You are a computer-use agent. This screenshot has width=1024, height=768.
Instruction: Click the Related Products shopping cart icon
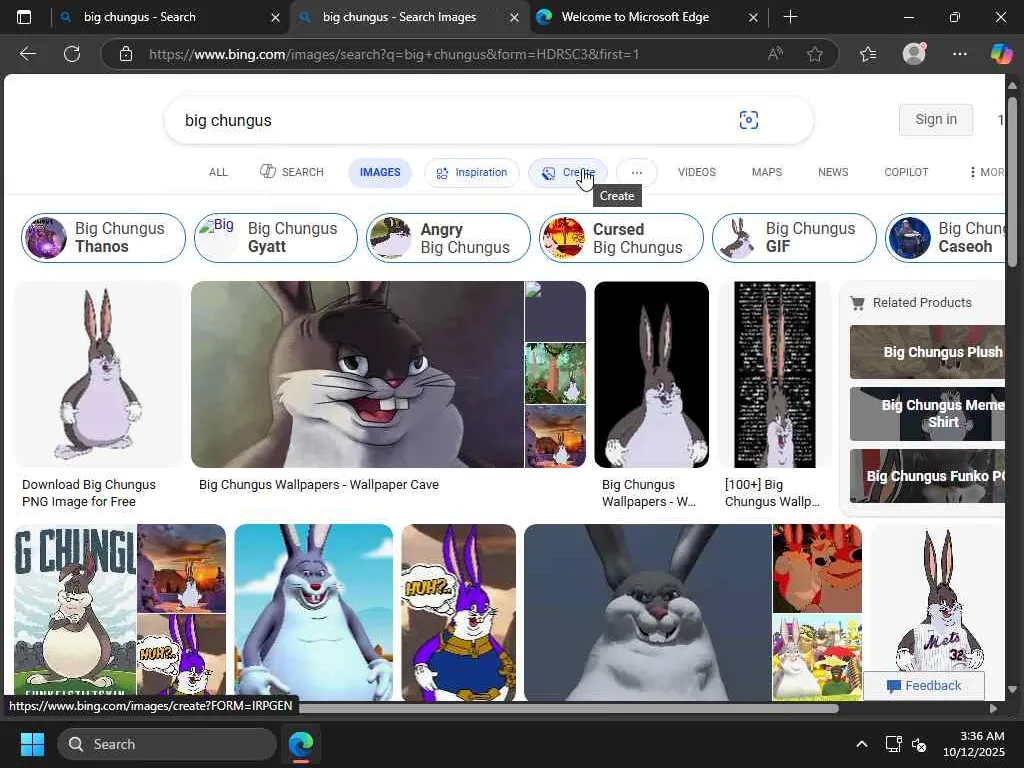857,302
